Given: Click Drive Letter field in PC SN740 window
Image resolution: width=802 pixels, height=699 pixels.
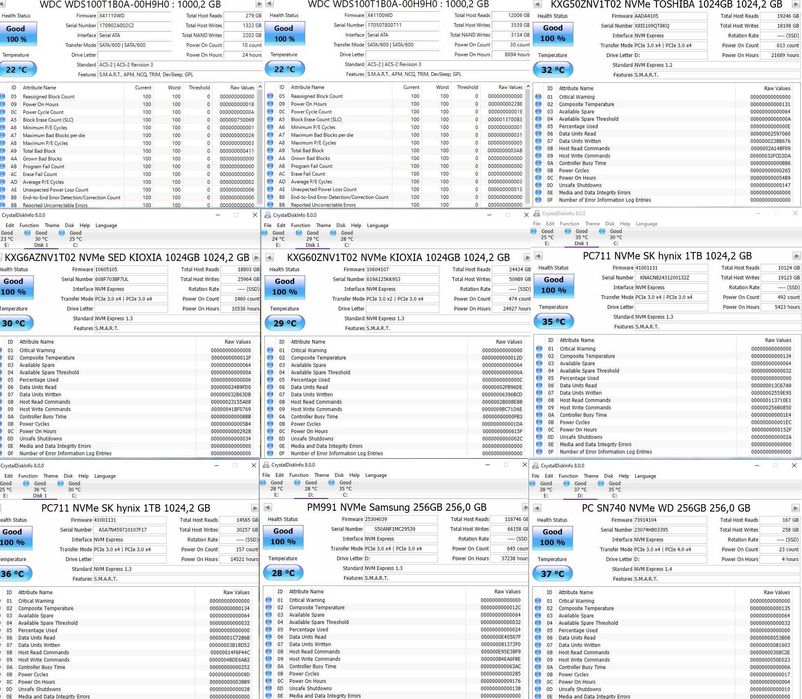Looking at the screenshot, I should pos(670,559).
